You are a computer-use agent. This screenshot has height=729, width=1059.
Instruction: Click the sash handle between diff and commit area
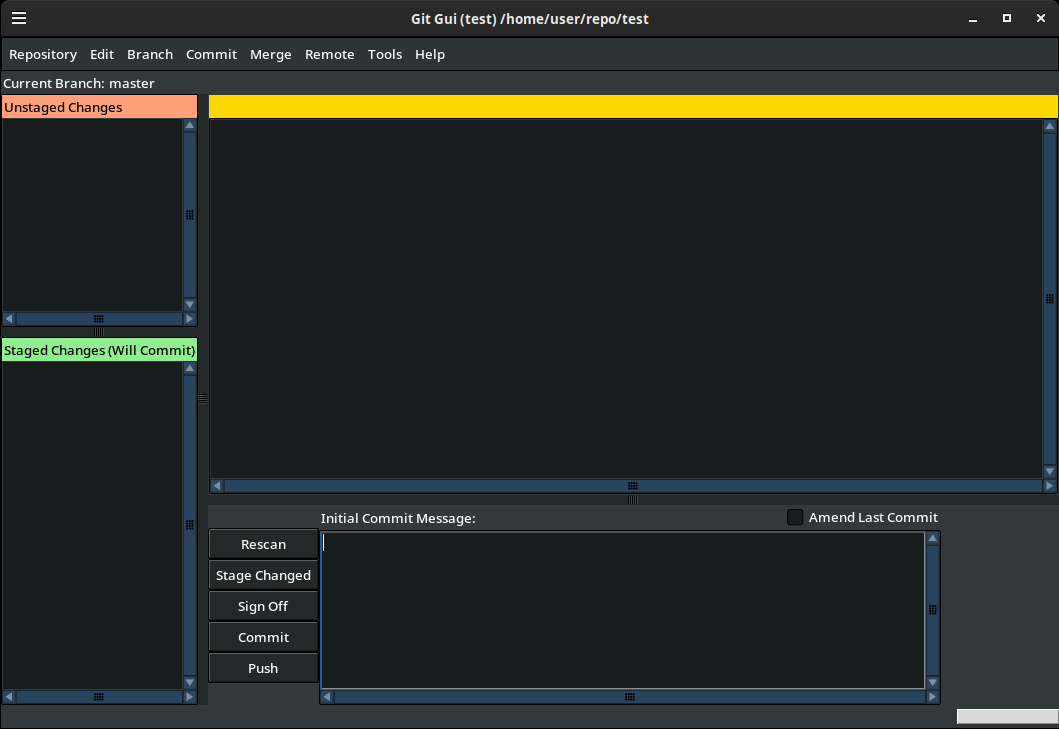[633, 500]
